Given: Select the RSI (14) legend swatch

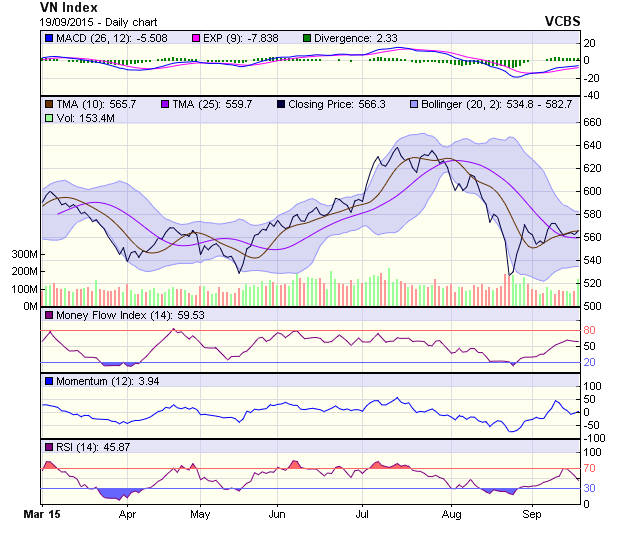Looking at the screenshot, I should pos(49,446).
